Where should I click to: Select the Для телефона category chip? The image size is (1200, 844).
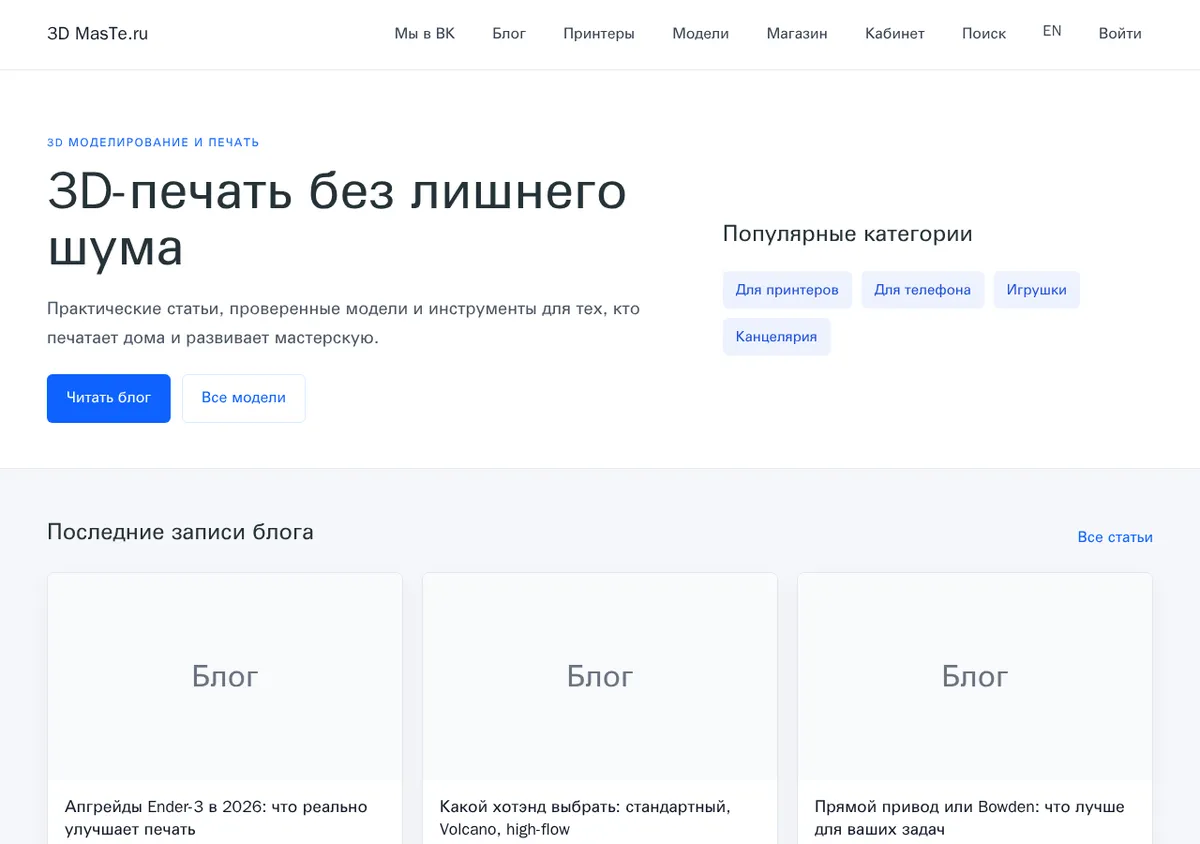point(922,290)
